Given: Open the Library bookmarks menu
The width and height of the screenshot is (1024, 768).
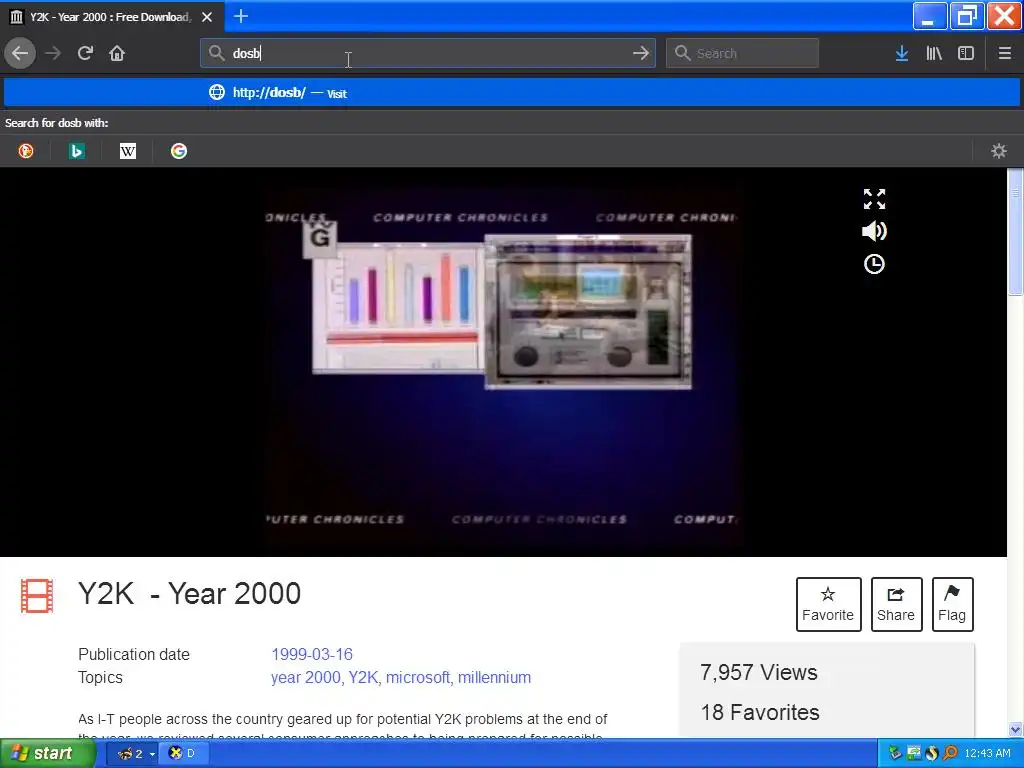Looking at the screenshot, I should point(934,54).
